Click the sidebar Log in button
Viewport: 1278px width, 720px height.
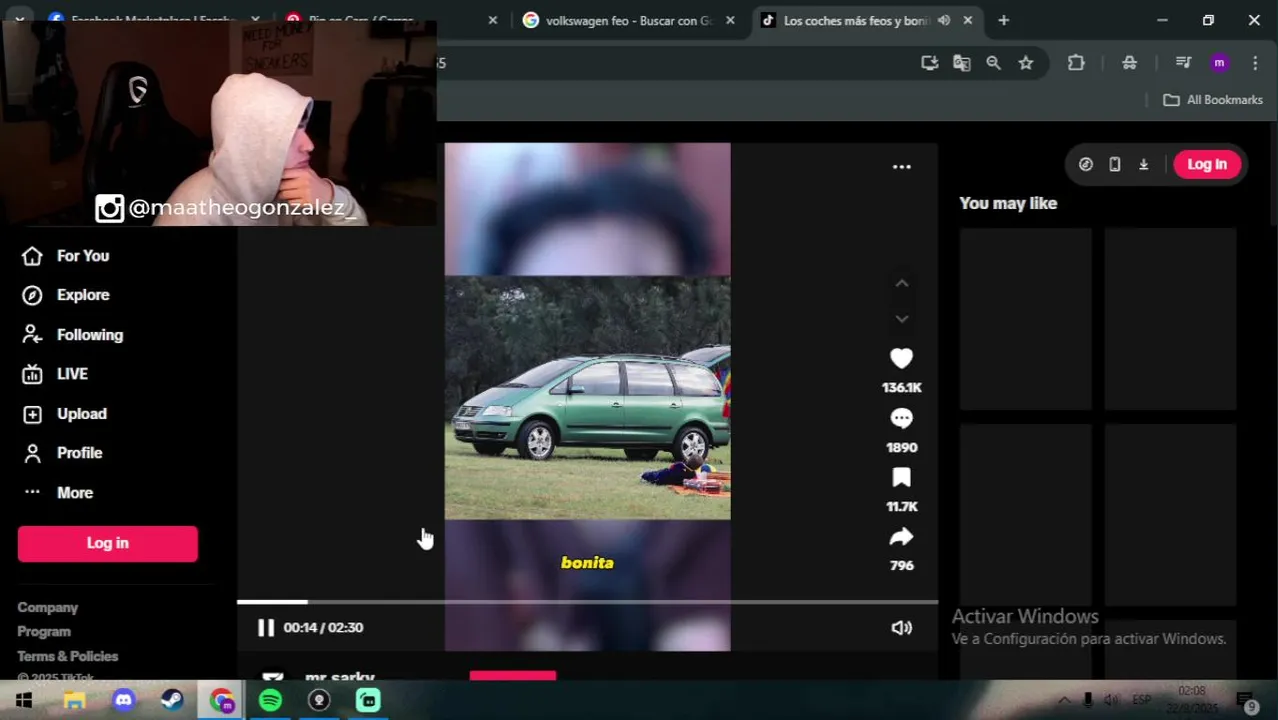pyautogui.click(x=108, y=543)
